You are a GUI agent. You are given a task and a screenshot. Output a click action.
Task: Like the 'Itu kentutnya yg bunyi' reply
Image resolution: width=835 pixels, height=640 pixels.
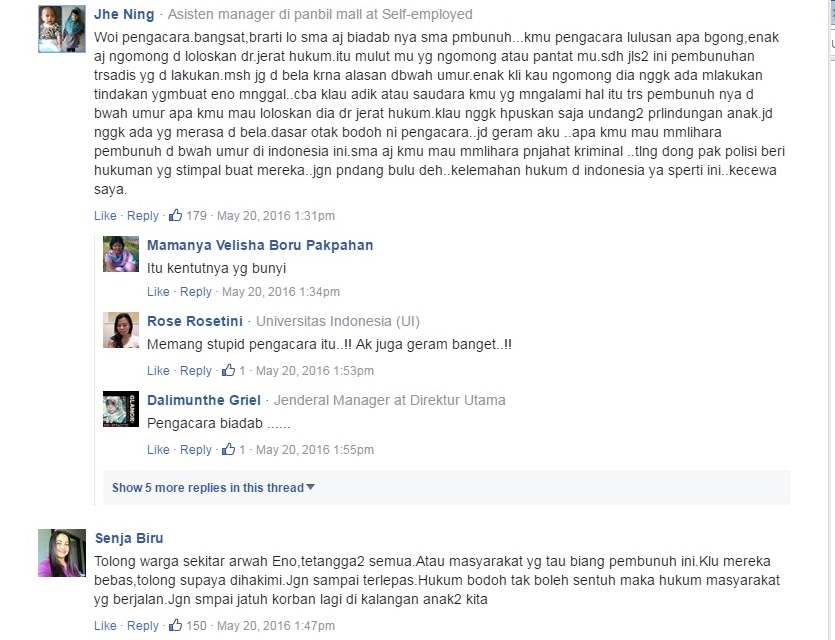(158, 292)
